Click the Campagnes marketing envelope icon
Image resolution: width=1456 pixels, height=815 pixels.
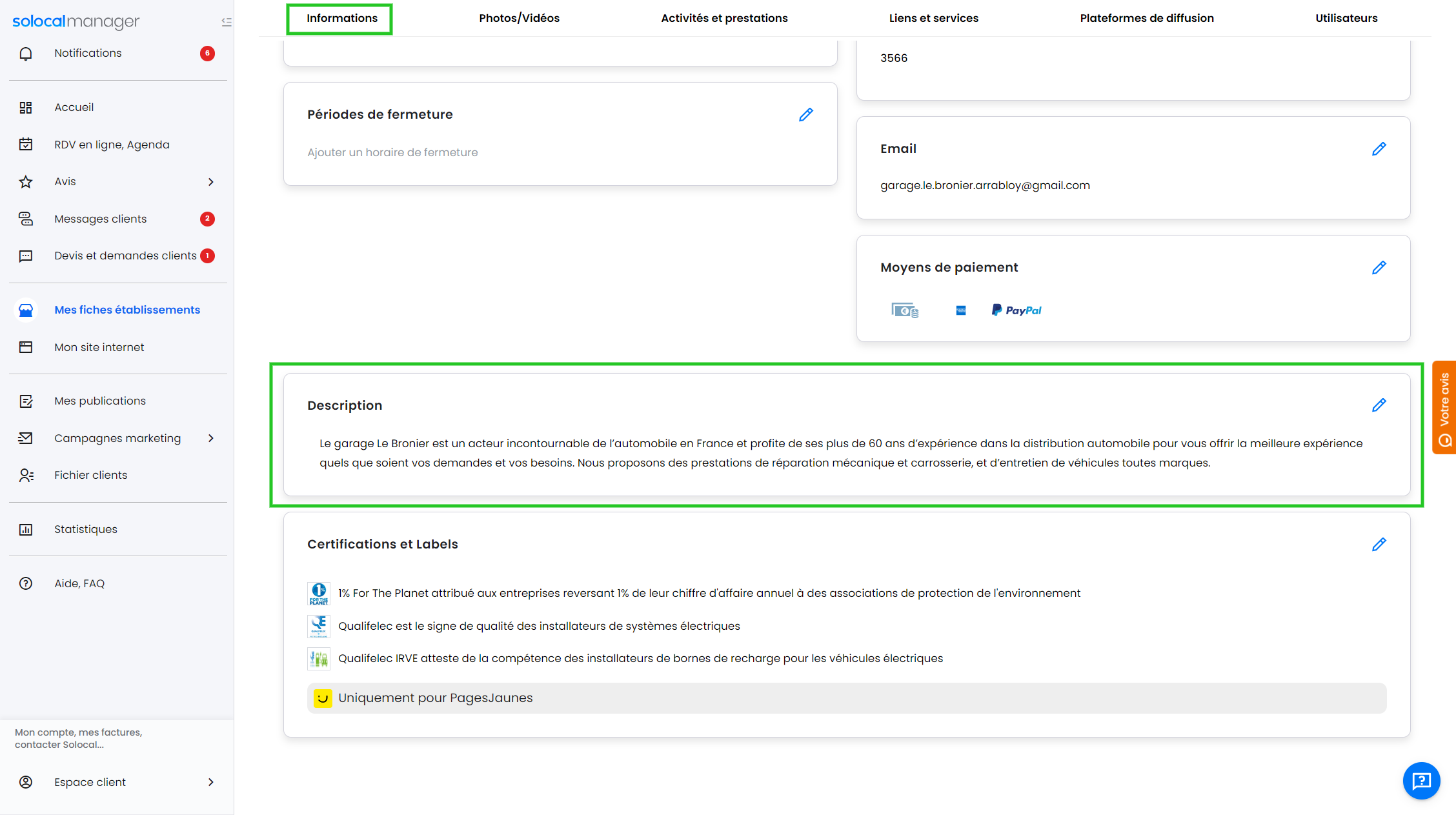(x=26, y=438)
